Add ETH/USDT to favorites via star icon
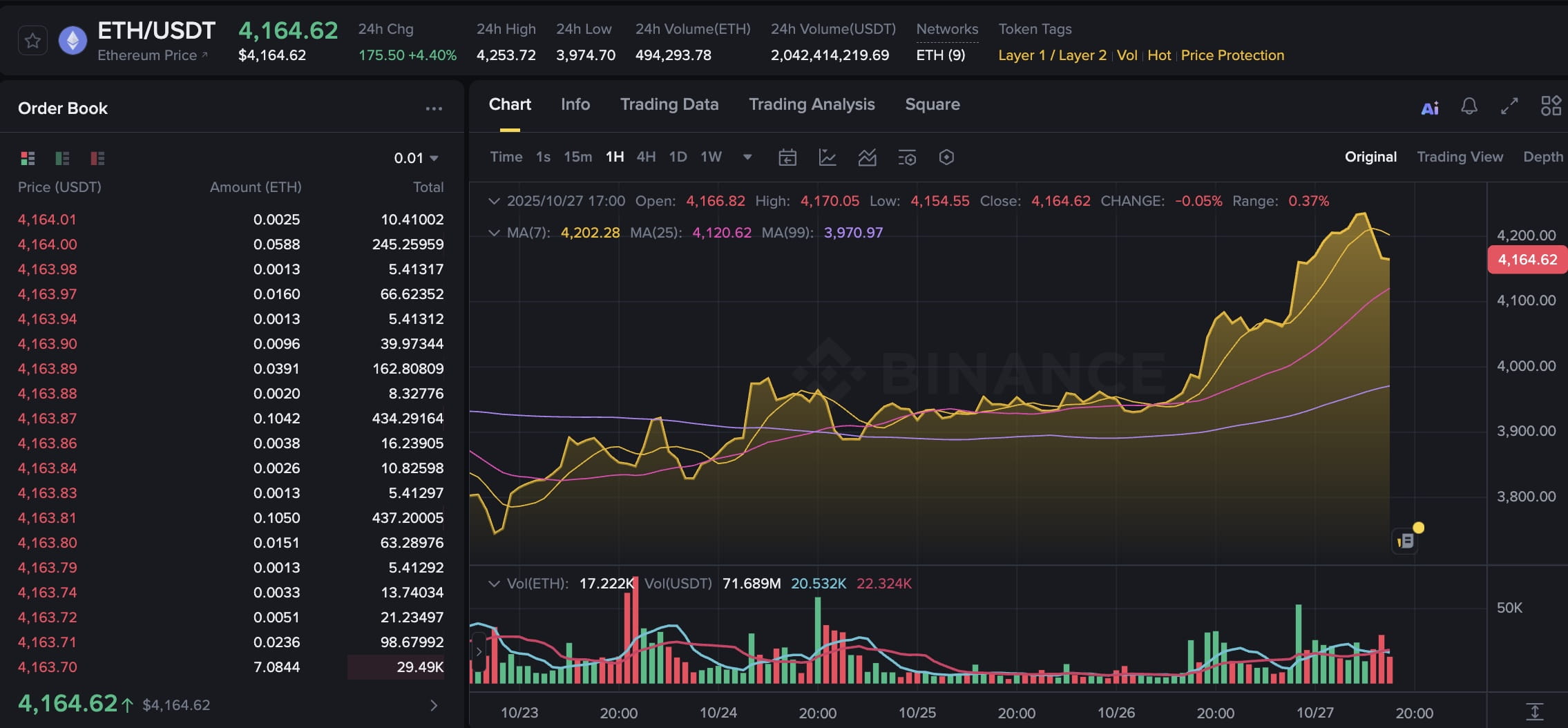This screenshot has width=1568, height=728. pos(32,39)
